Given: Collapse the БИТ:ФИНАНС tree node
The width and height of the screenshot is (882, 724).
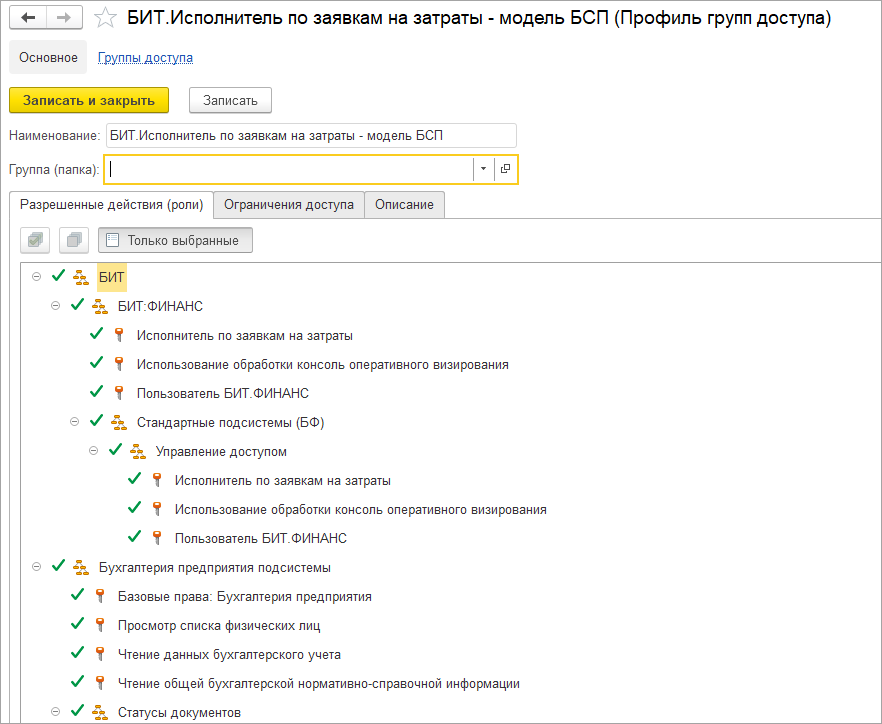Looking at the screenshot, I should click(x=56, y=306).
